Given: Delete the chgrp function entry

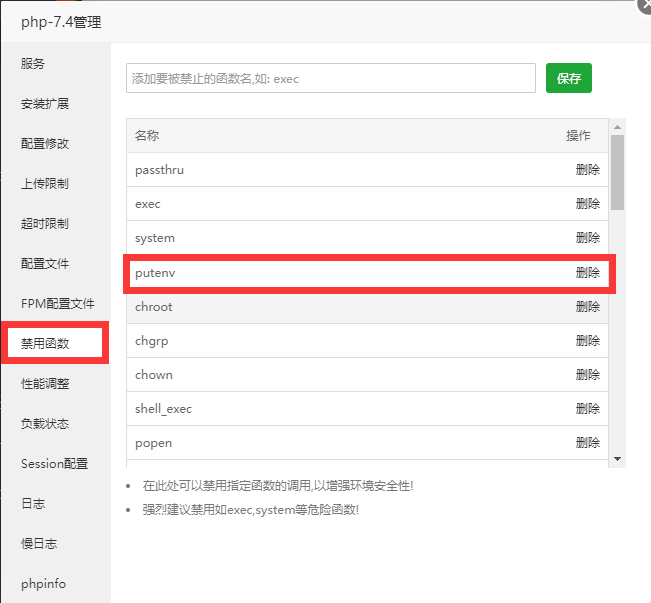Looking at the screenshot, I should tap(587, 341).
